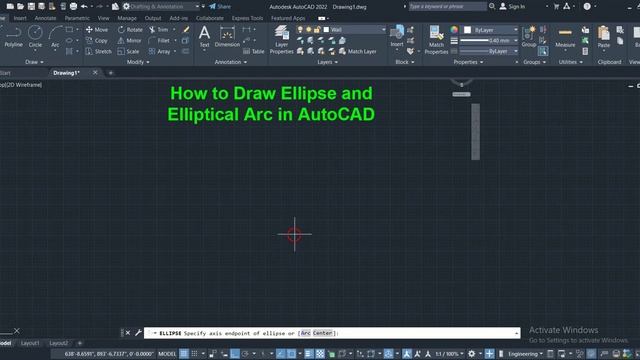This screenshot has width=640, height=360.
Task: Open the Parametric ribbon tab
Action: (77, 18)
